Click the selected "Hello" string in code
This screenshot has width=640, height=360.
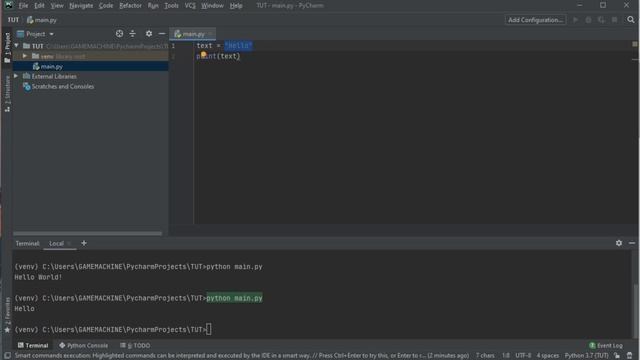pyautogui.click(x=238, y=45)
